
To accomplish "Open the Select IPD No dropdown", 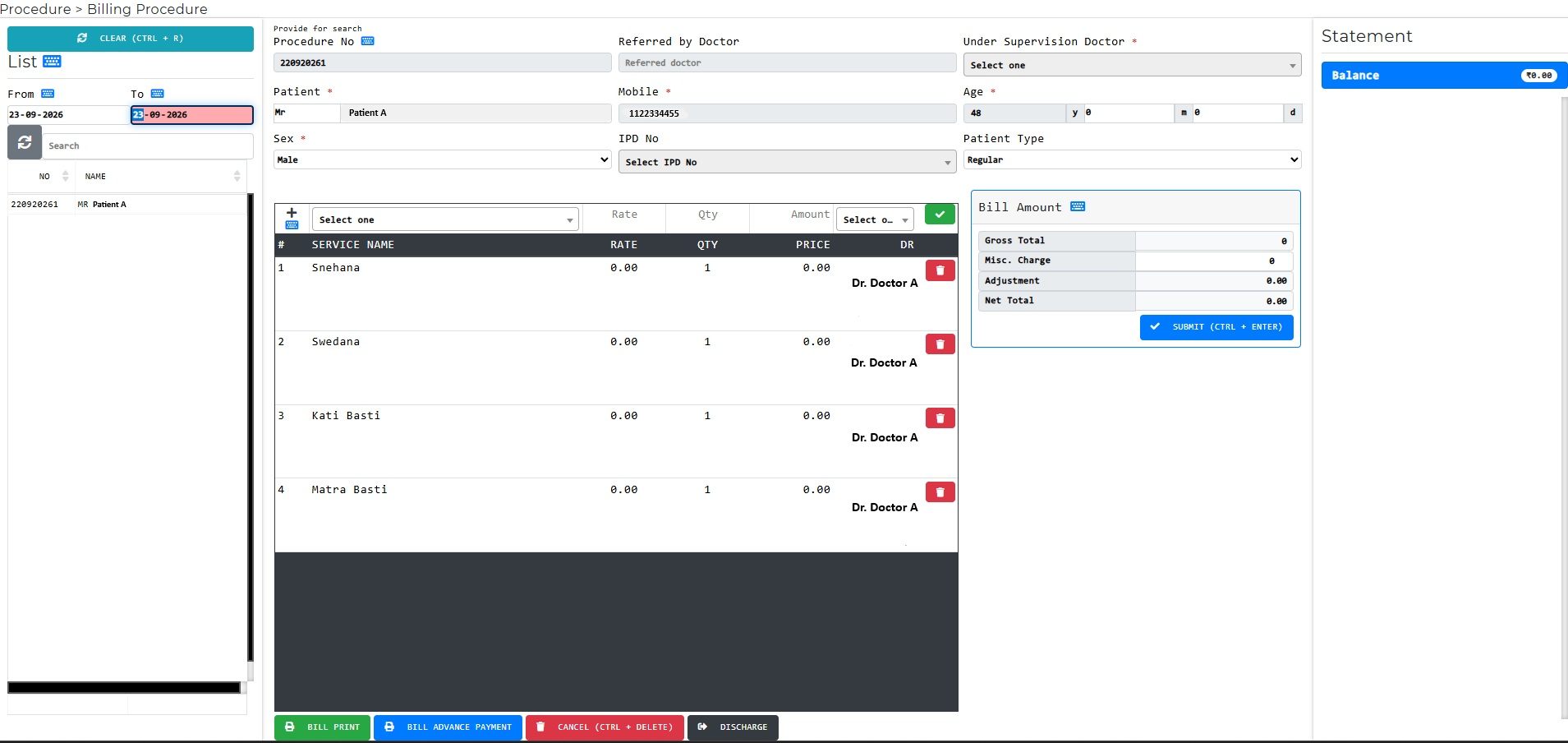I will (x=787, y=162).
